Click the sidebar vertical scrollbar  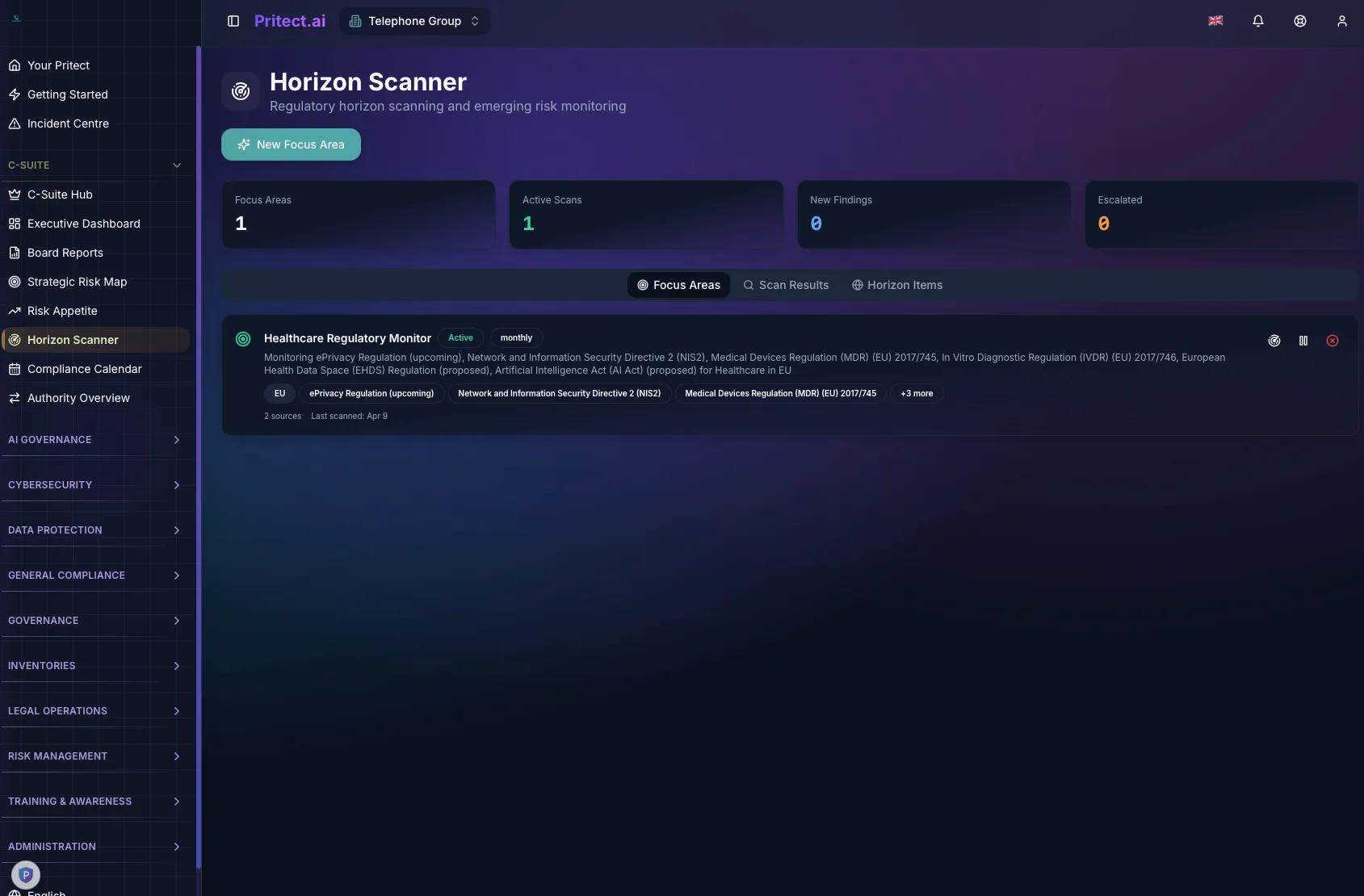pyautogui.click(x=199, y=458)
